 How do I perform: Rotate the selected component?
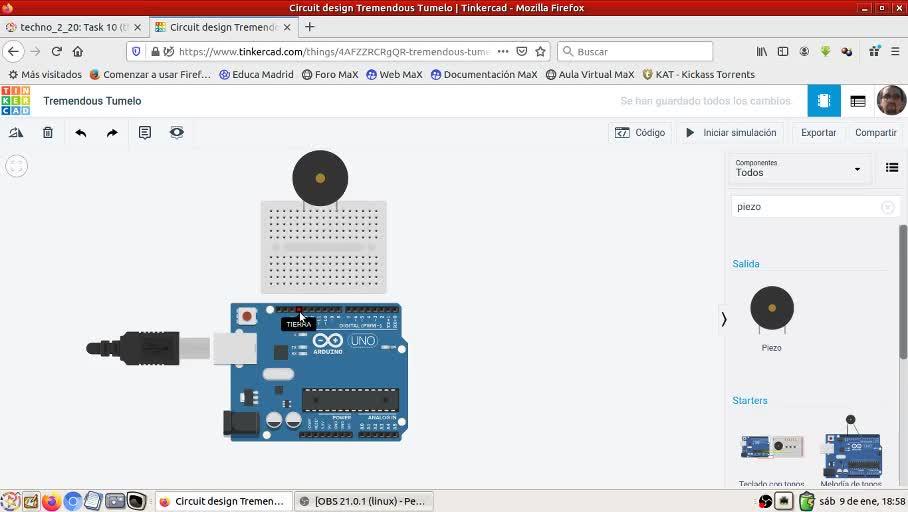click(x=16, y=133)
